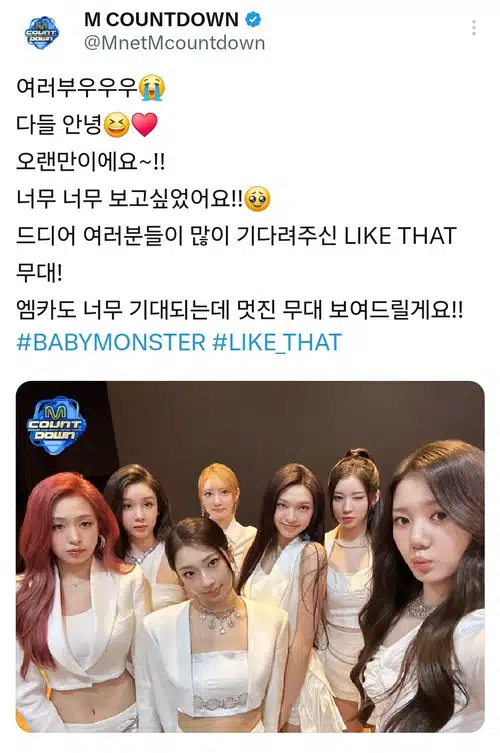Click the blue verified badge
500x753 pixels.
[253, 20]
